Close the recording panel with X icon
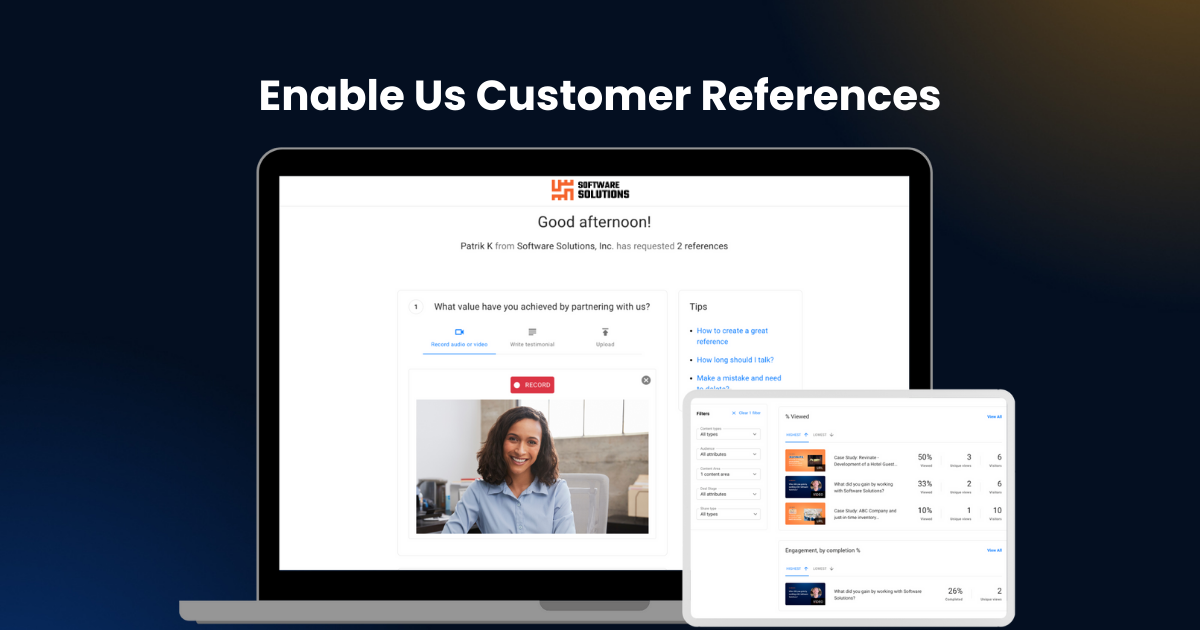Image resolution: width=1200 pixels, height=630 pixels. [646, 380]
